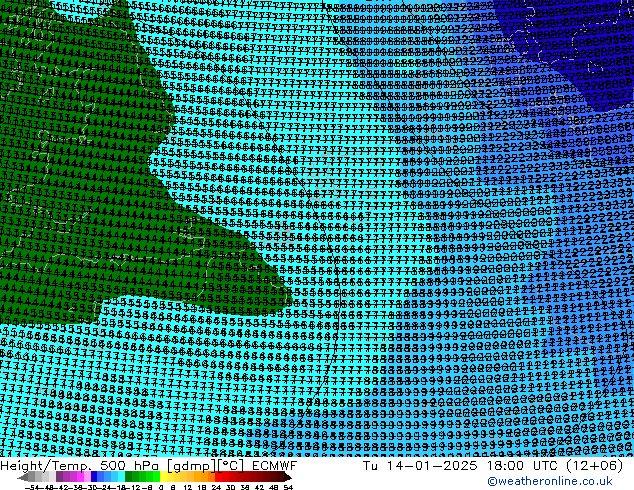Click the left arrow end of the color scale
The width and height of the screenshot is (634, 490).
tap(22, 477)
